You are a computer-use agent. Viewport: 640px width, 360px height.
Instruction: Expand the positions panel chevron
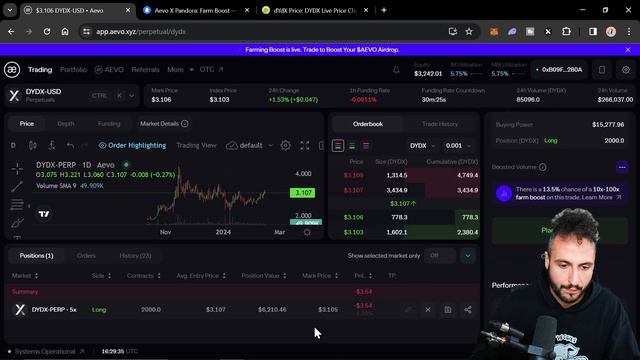point(468,256)
